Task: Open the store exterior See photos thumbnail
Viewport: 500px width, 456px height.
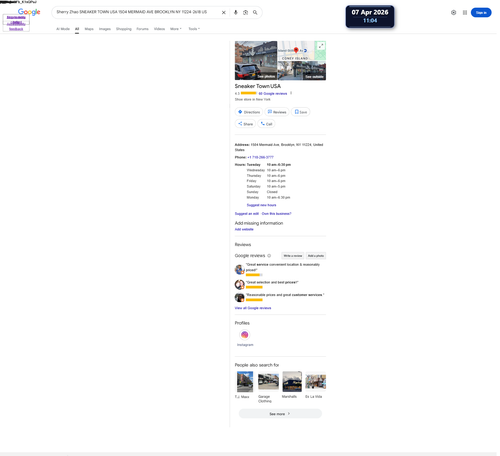Action: [x=256, y=60]
